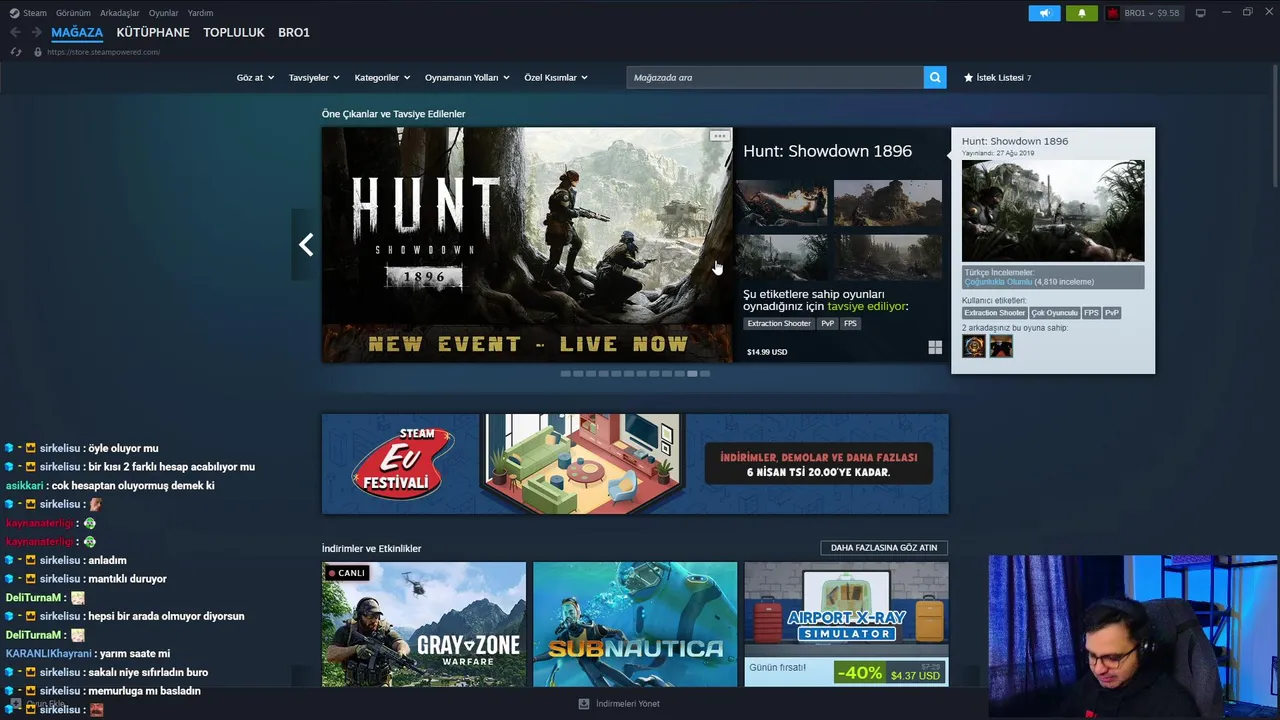Image resolution: width=1280 pixels, height=720 pixels.
Task: Select the MAĞAZA tab
Action: point(77,32)
